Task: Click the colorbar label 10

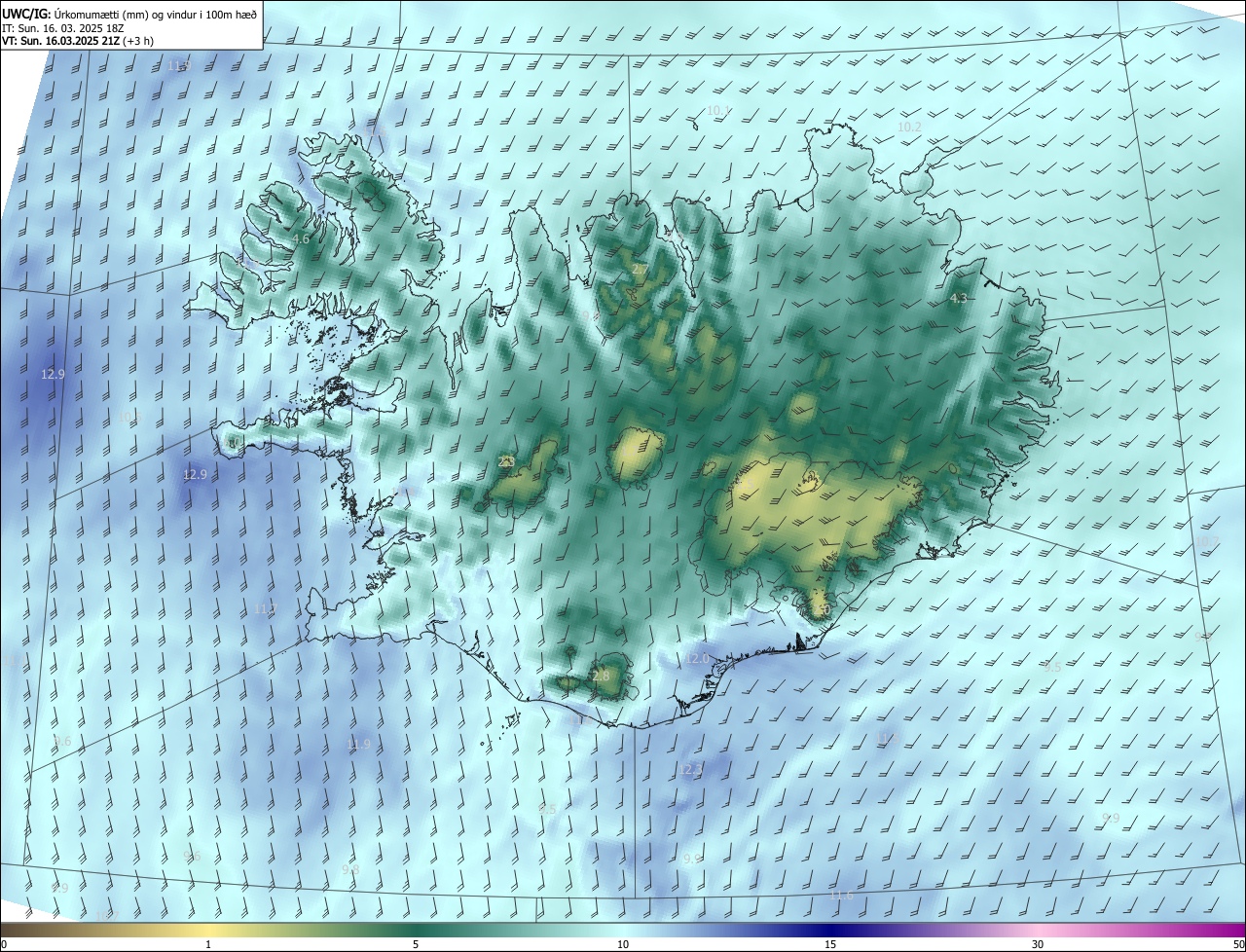Action: point(623,945)
